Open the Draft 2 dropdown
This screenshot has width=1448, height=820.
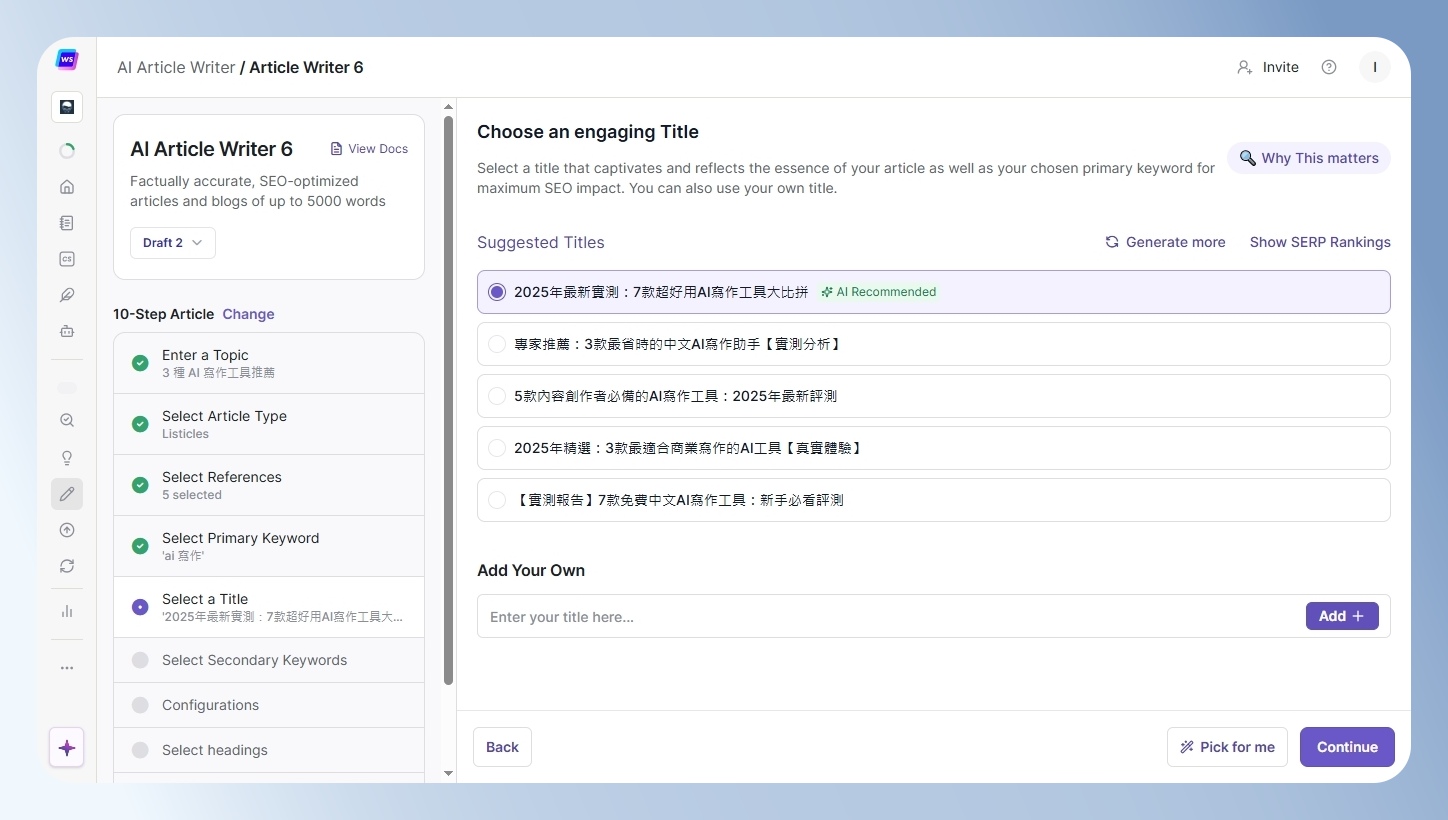173,243
